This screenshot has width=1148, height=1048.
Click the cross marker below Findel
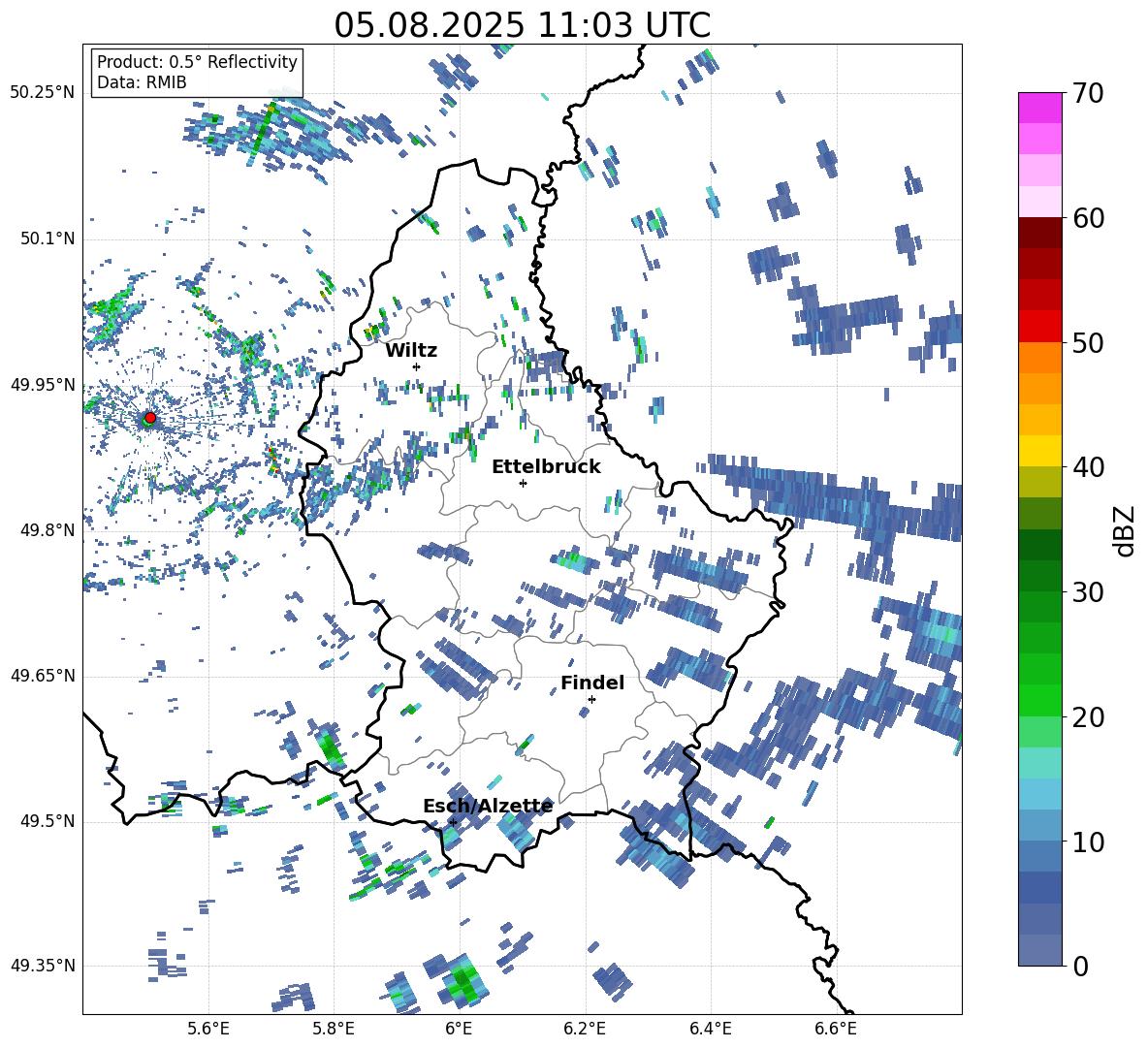pyautogui.click(x=591, y=699)
